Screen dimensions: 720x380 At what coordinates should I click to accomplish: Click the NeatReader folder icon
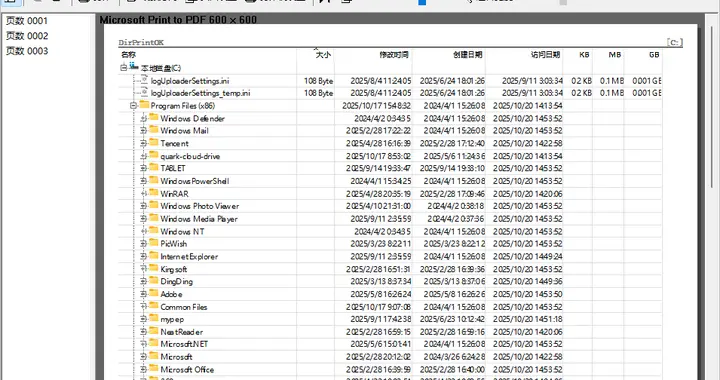154,331
